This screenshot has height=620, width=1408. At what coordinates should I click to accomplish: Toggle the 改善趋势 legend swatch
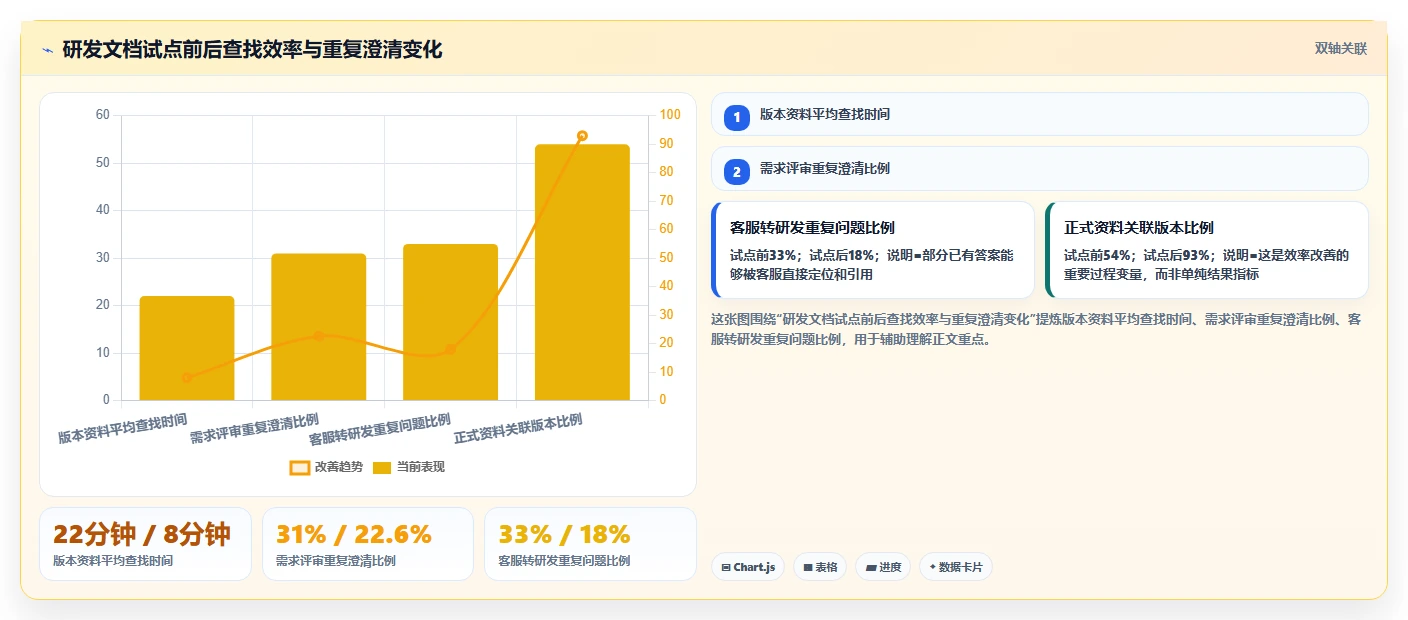(299, 467)
